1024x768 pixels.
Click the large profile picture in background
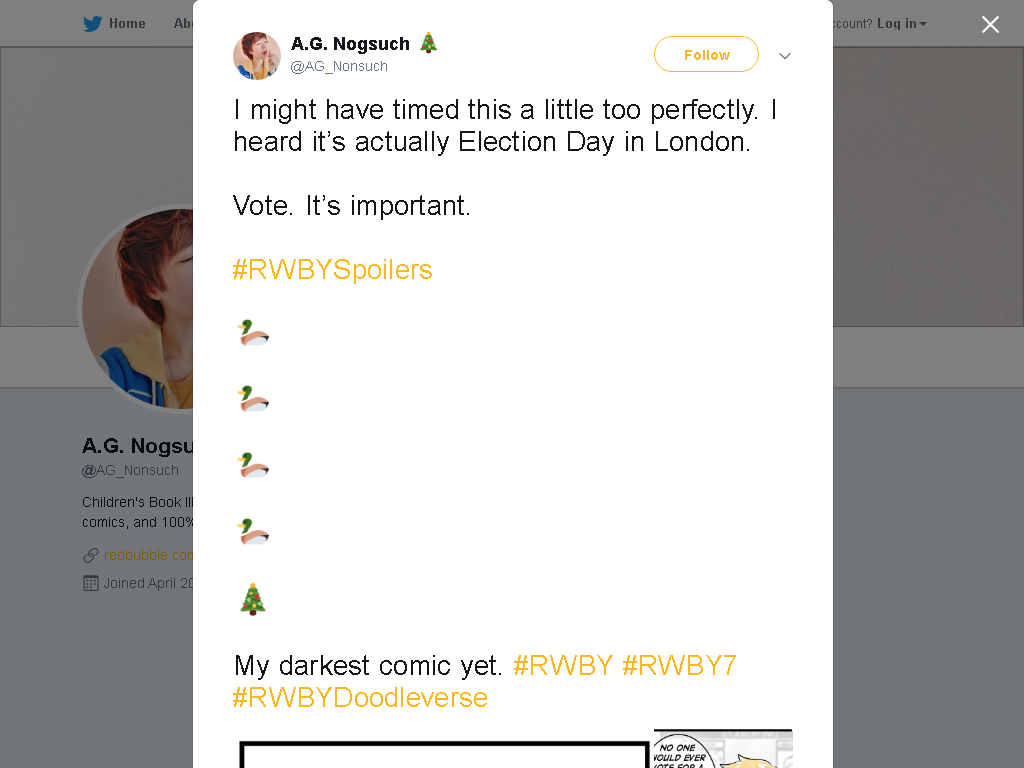[x=136, y=310]
